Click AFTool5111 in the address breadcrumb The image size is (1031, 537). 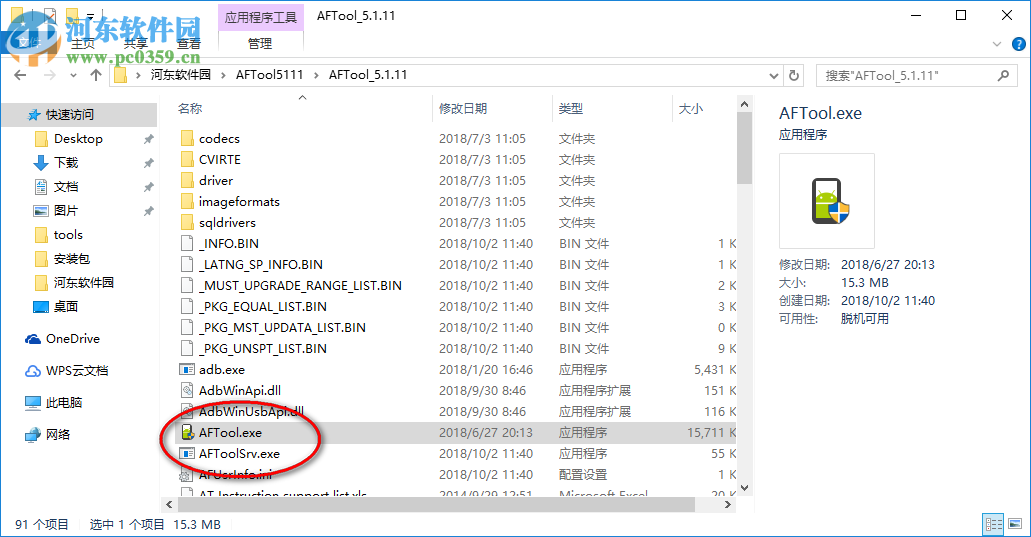coord(270,75)
